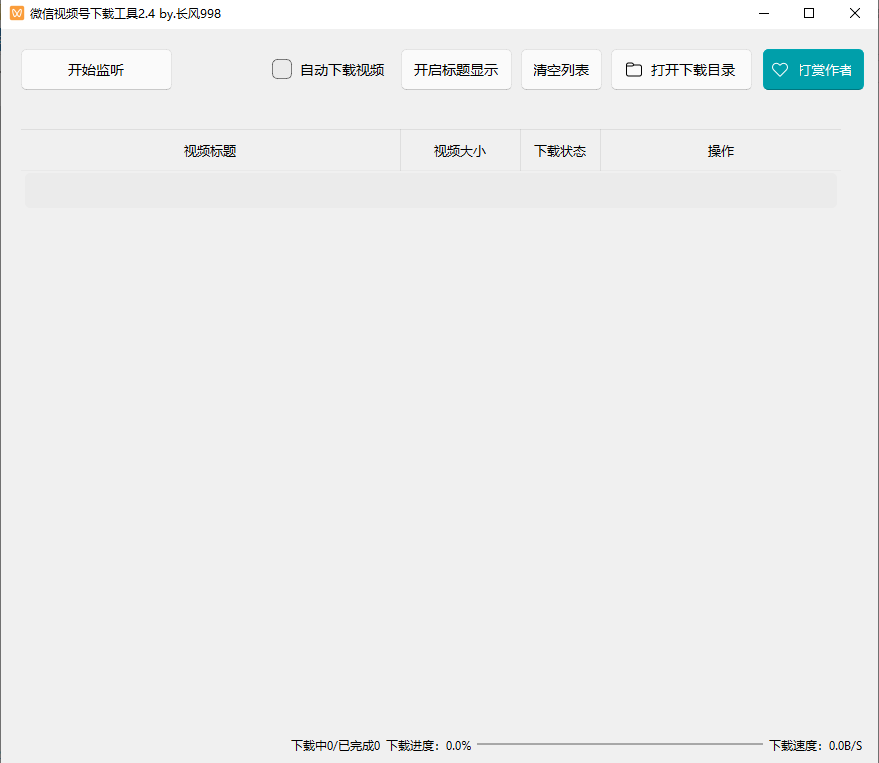Close the download tool window
879x763 pixels.
click(x=855, y=13)
